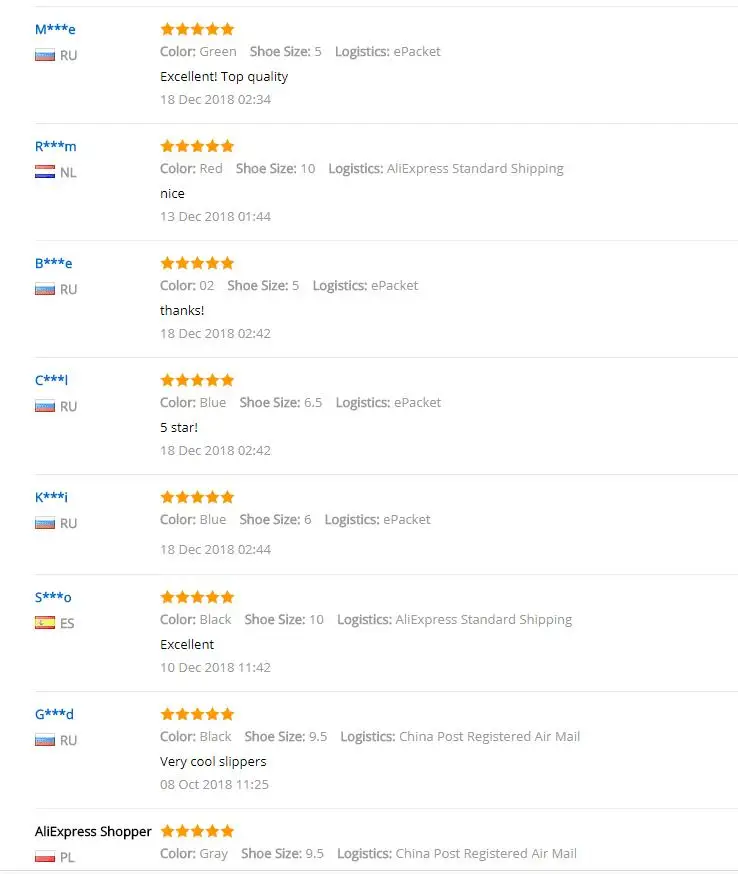Click the Polish flag under AliExpress Shopper

pyautogui.click(x=44, y=858)
